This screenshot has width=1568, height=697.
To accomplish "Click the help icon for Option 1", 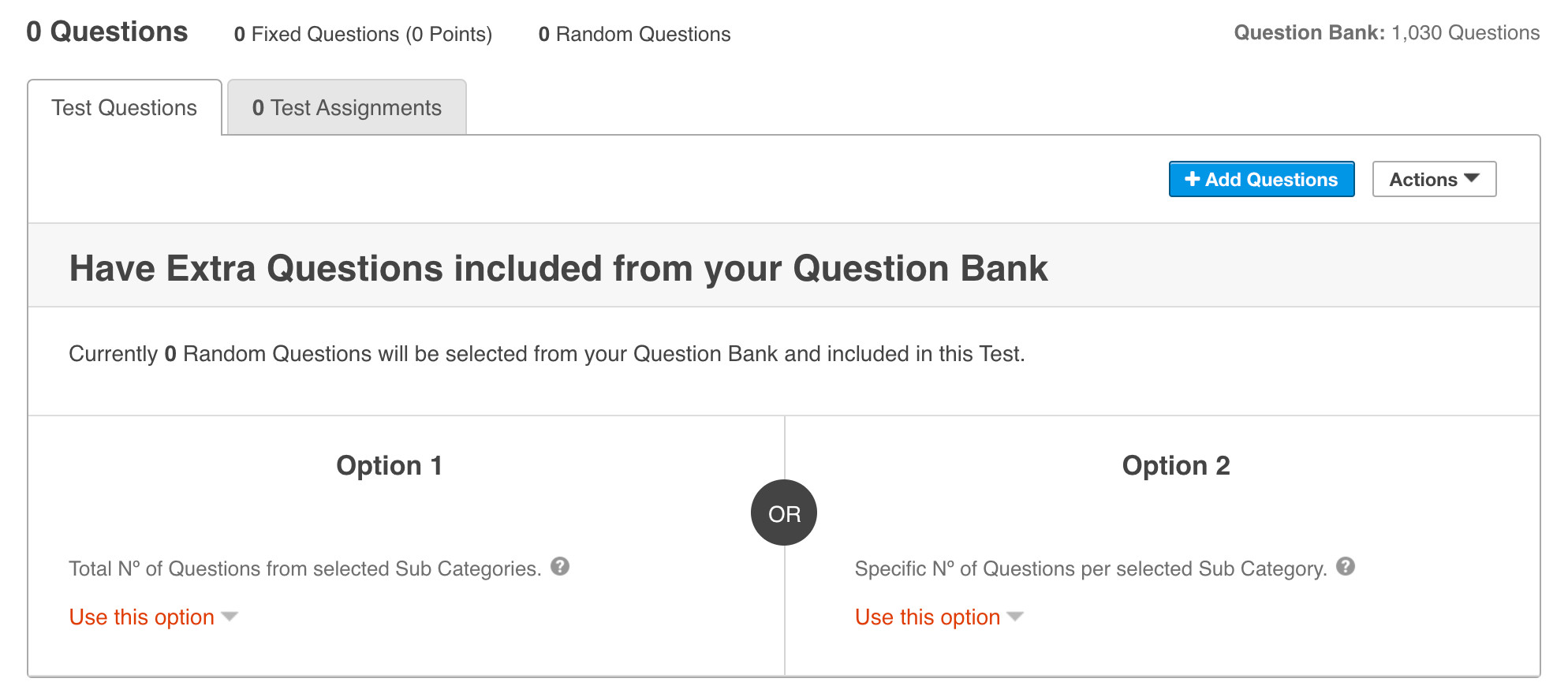I will click(x=560, y=566).
